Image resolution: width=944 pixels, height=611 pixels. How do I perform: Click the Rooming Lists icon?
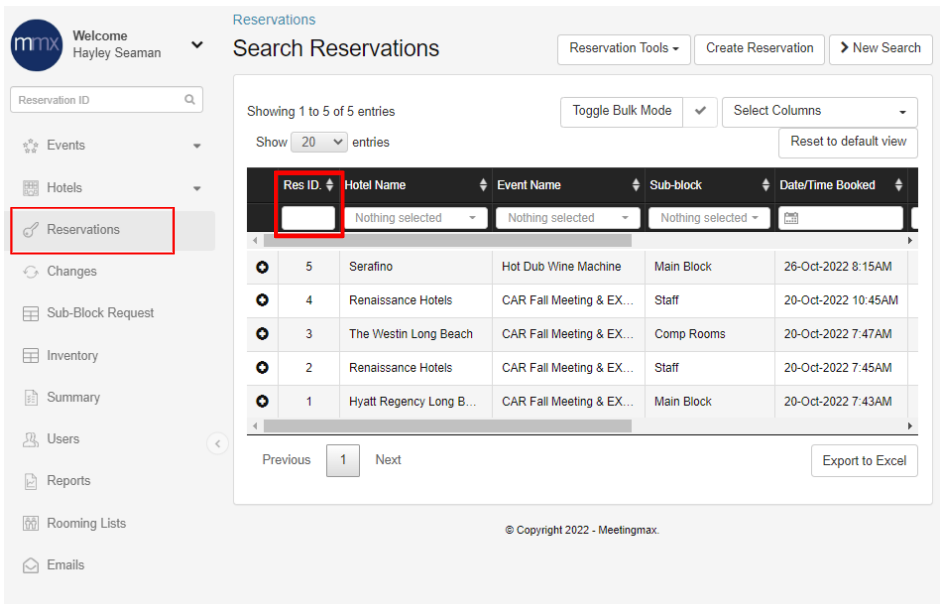(x=31, y=523)
